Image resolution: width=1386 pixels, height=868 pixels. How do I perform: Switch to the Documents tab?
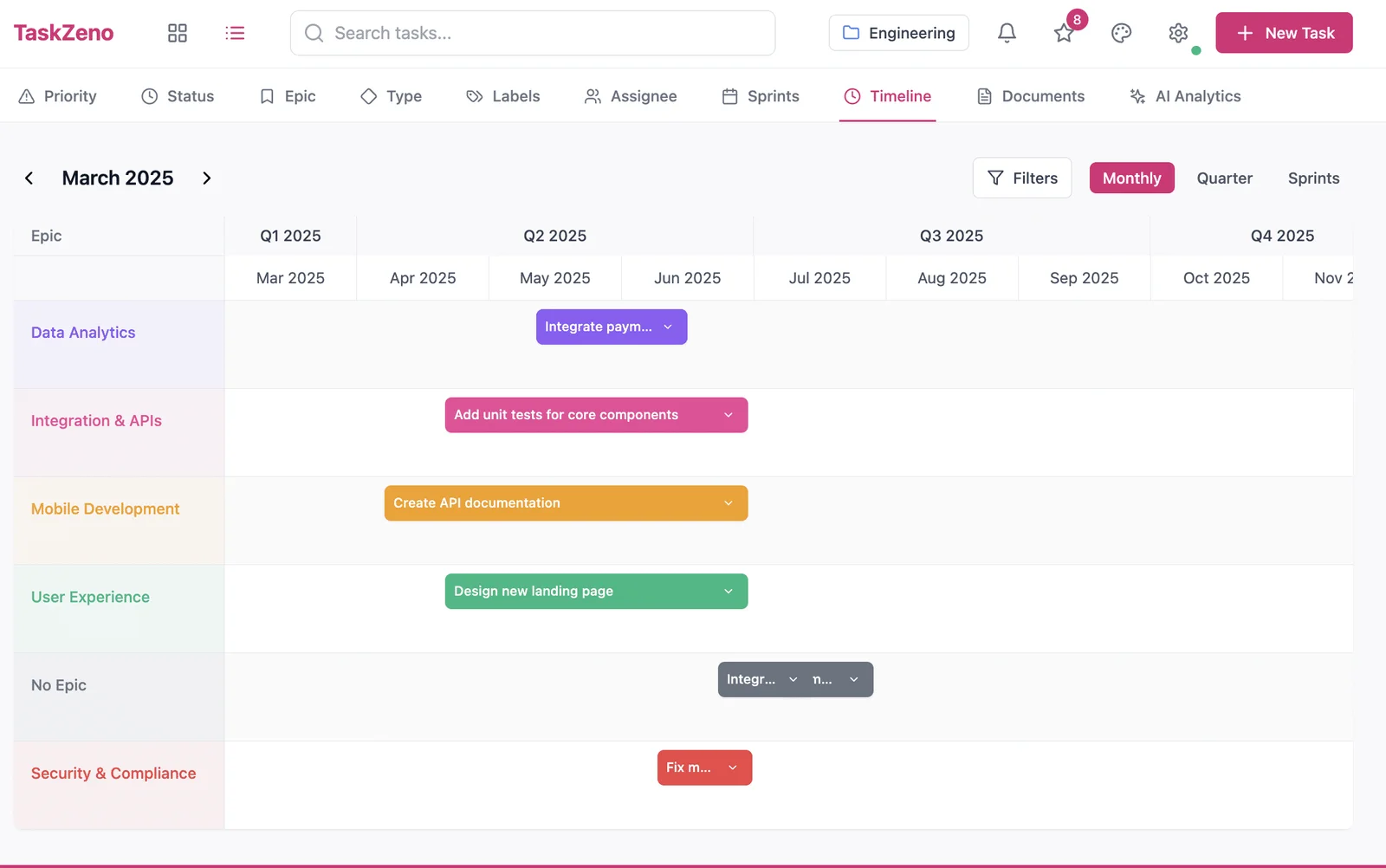(x=1031, y=96)
